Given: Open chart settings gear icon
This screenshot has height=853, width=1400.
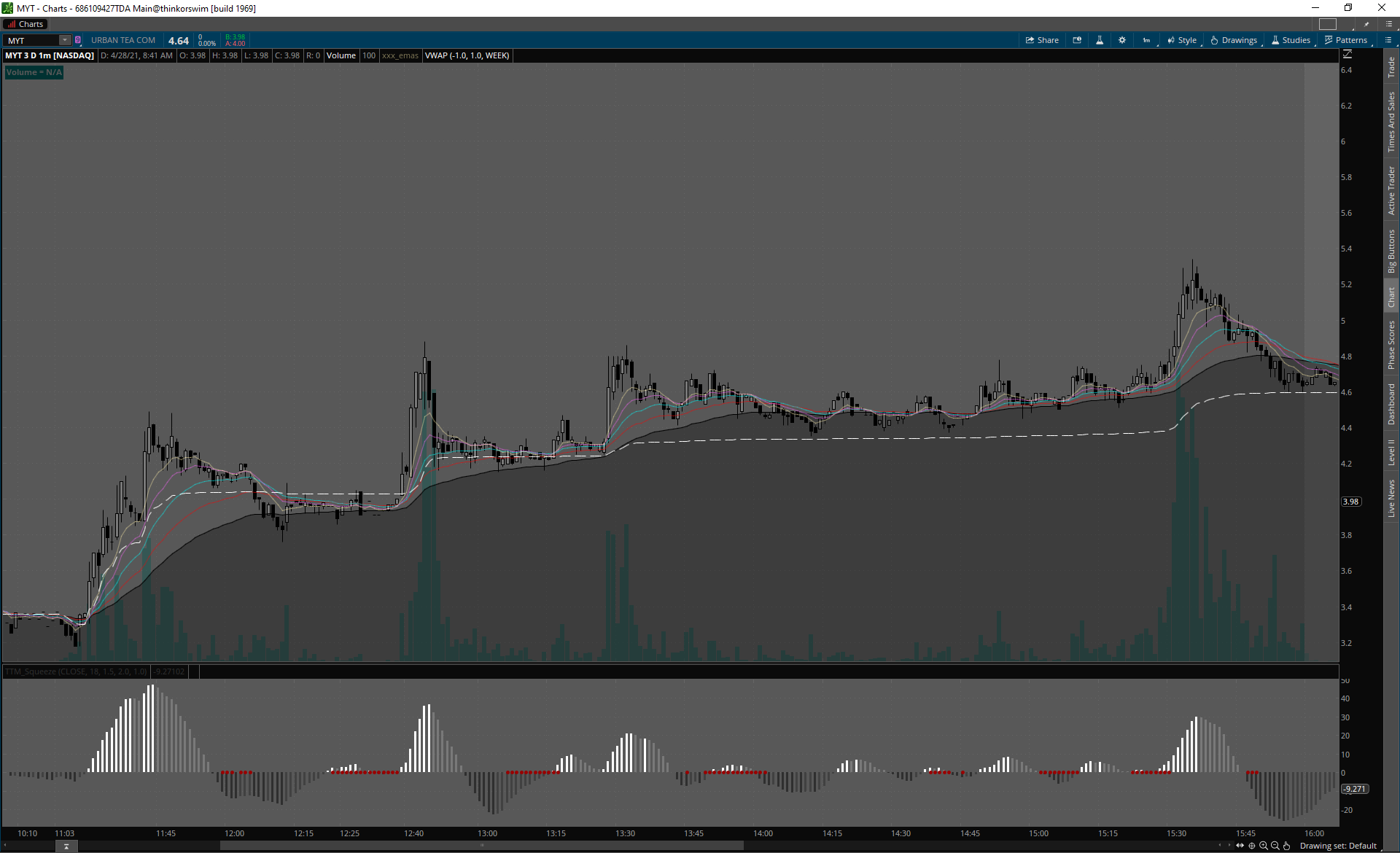Looking at the screenshot, I should (x=1122, y=40).
